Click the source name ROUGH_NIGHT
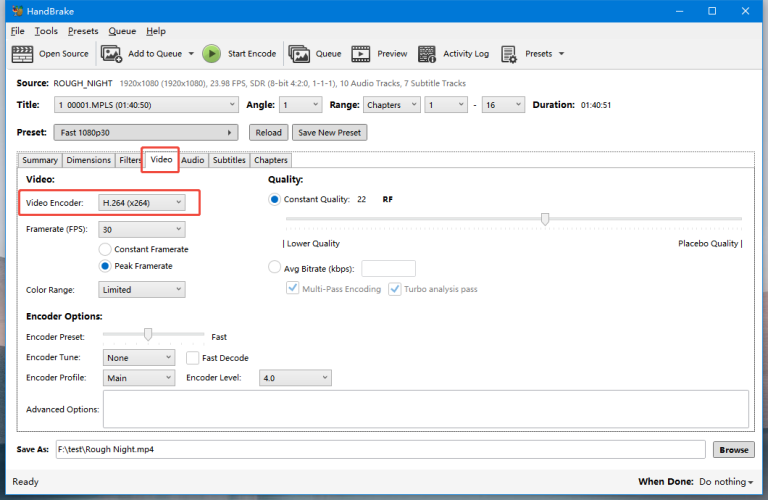The height and width of the screenshot is (500, 768). [x=83, y=83]
